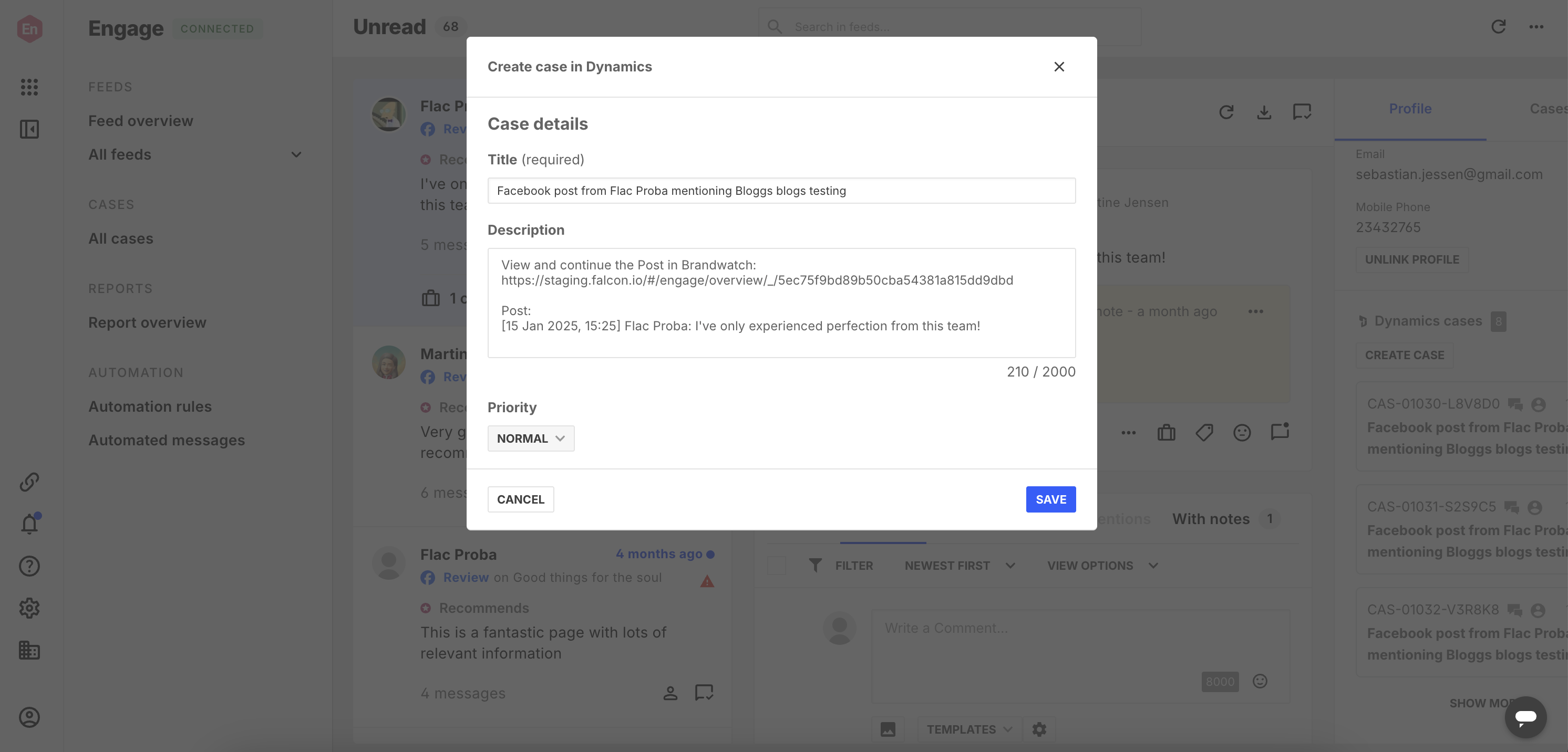Viewport: 1568px width, 752px height.
Task: Toggle the select-all checkbox beside FILTER
Action: 777,566
